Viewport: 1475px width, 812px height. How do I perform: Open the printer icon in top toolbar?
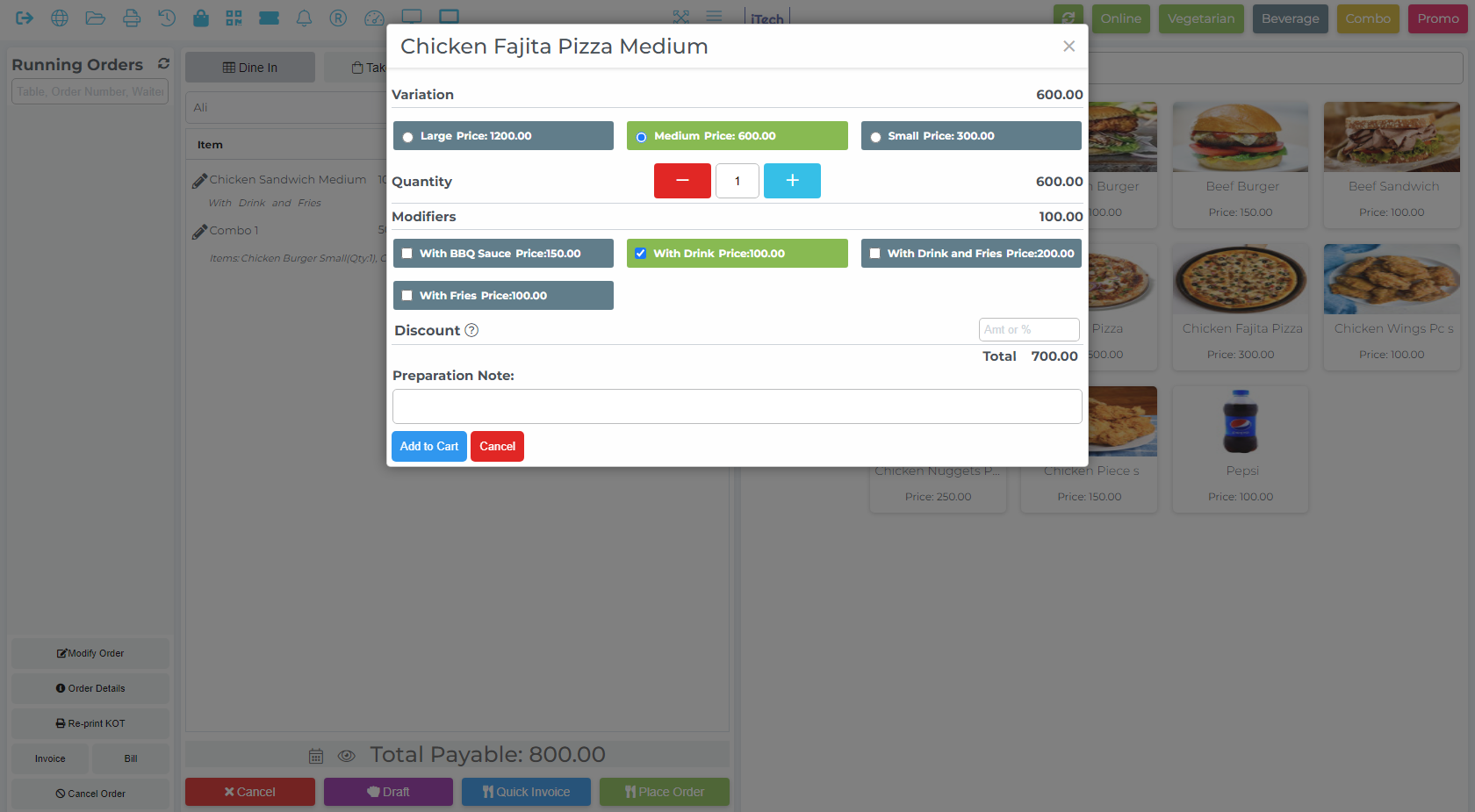131,18
